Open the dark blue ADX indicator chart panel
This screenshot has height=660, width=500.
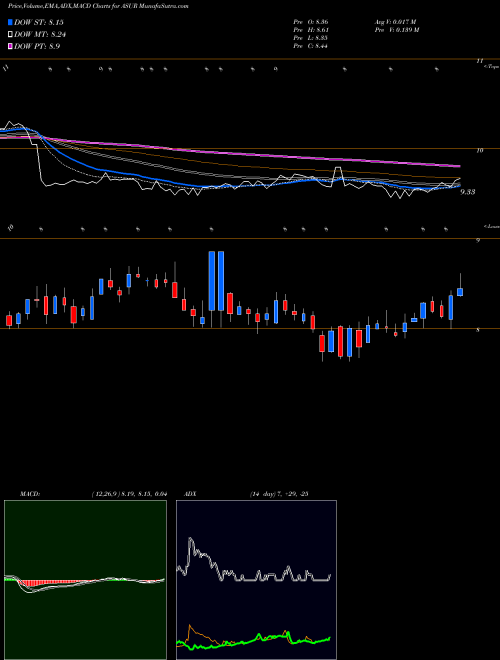256,580
